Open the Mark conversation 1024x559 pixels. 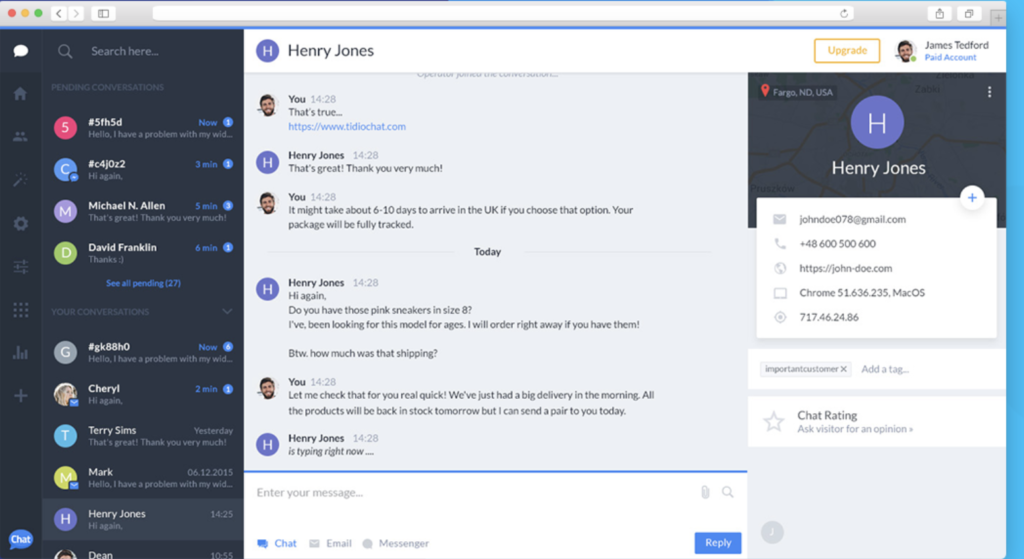[143, 477]
